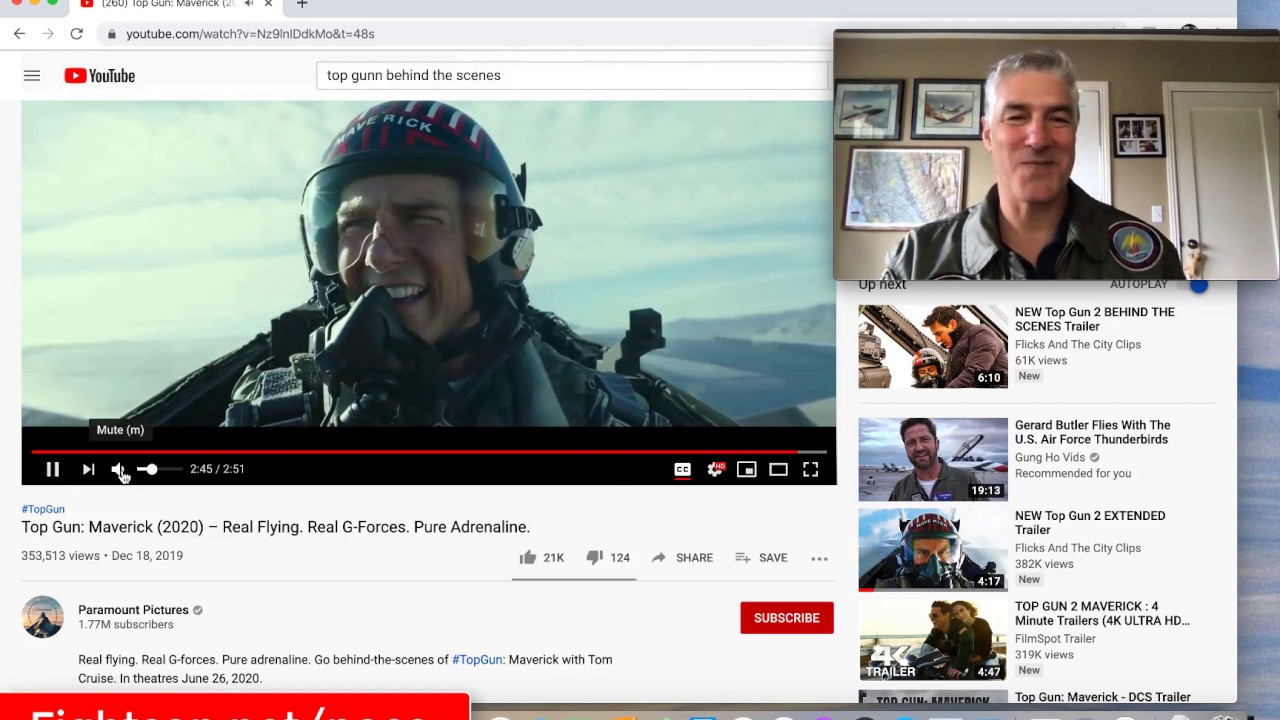The width and height of the screenshot is (1280, 720).
Task: Skip to next video
Action: coord(88,469)
